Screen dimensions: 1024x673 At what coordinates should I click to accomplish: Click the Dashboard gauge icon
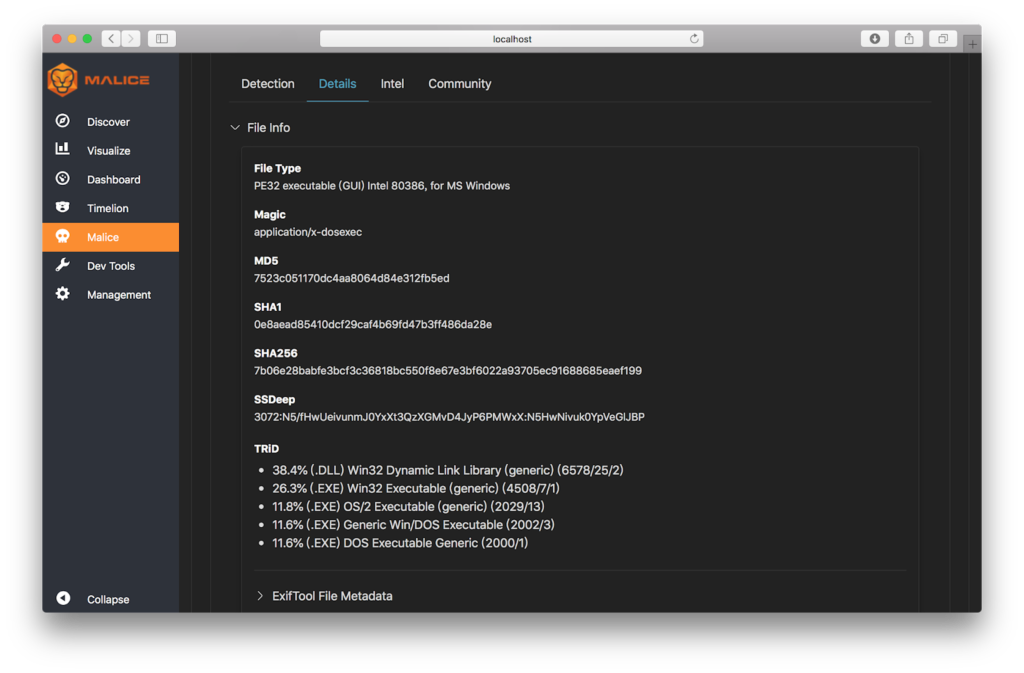click(63, 178)
